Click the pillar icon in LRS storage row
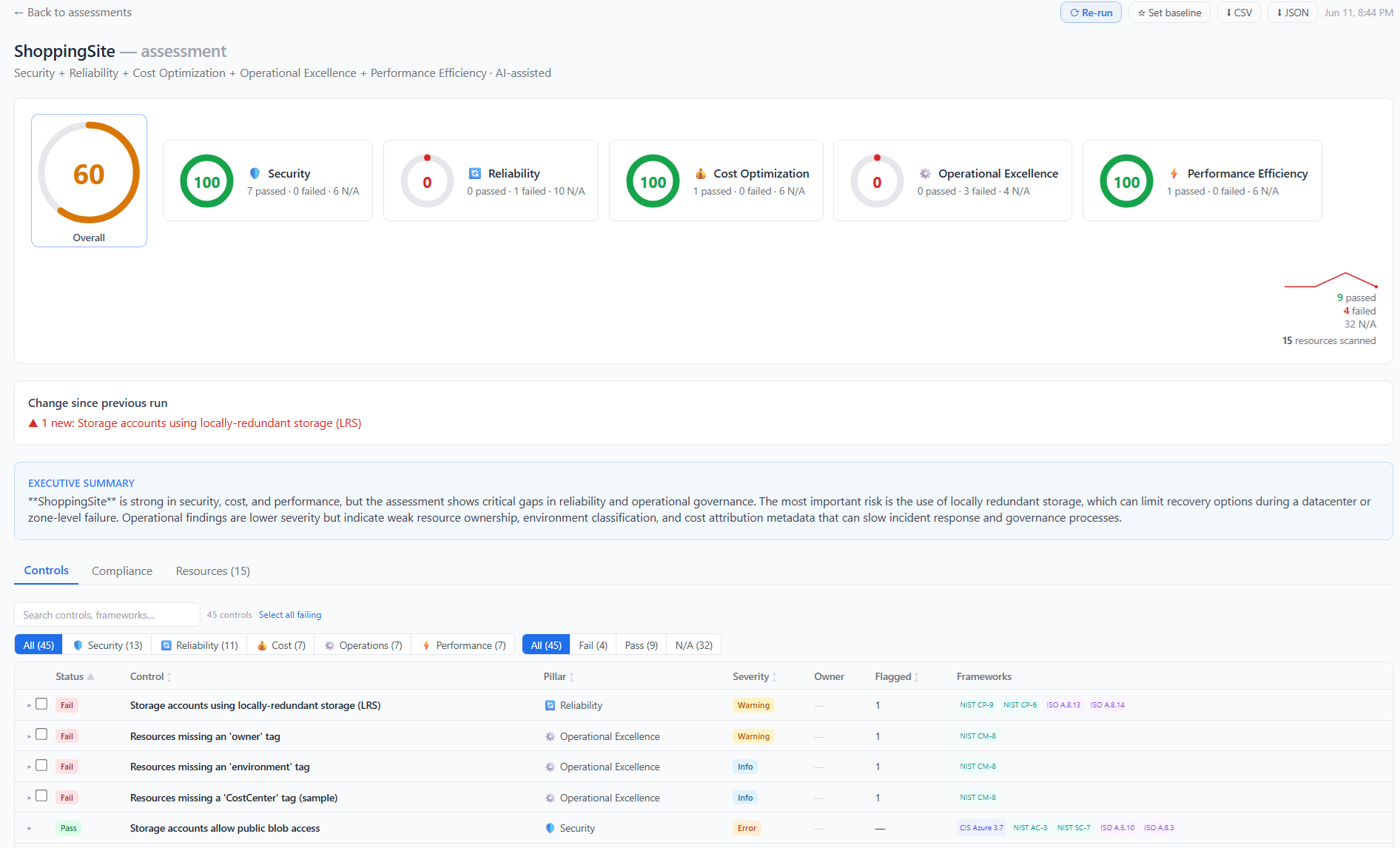The image size is (1400, 848). coord(550,705)
